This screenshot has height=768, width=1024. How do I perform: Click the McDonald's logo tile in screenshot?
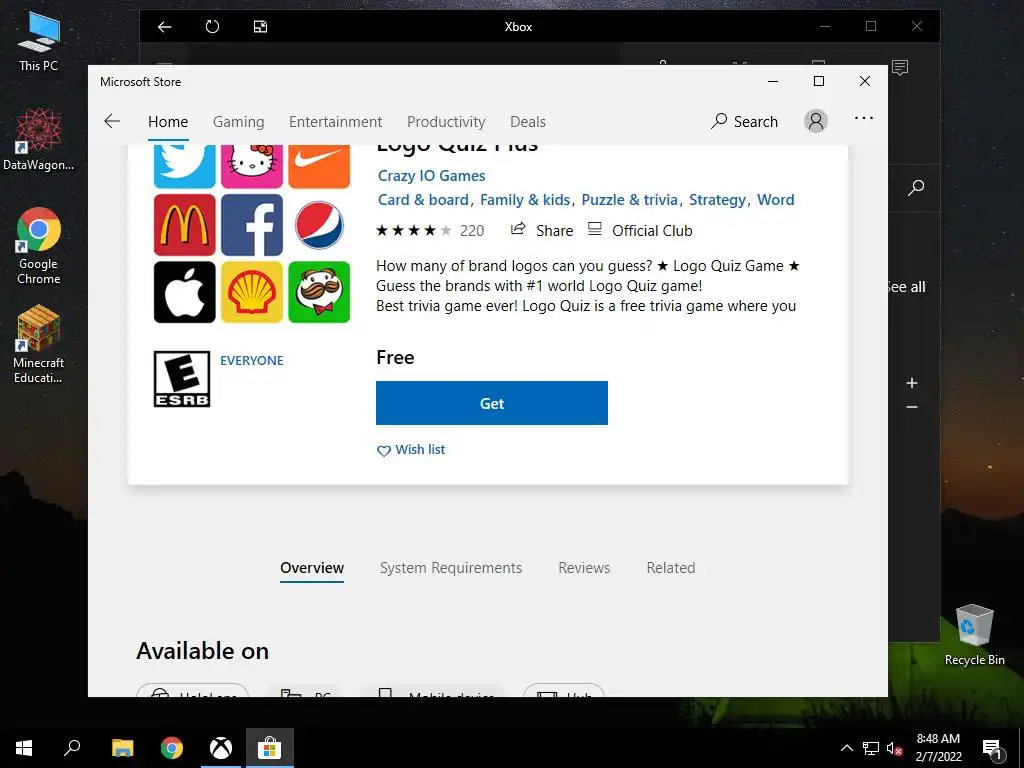185,225
